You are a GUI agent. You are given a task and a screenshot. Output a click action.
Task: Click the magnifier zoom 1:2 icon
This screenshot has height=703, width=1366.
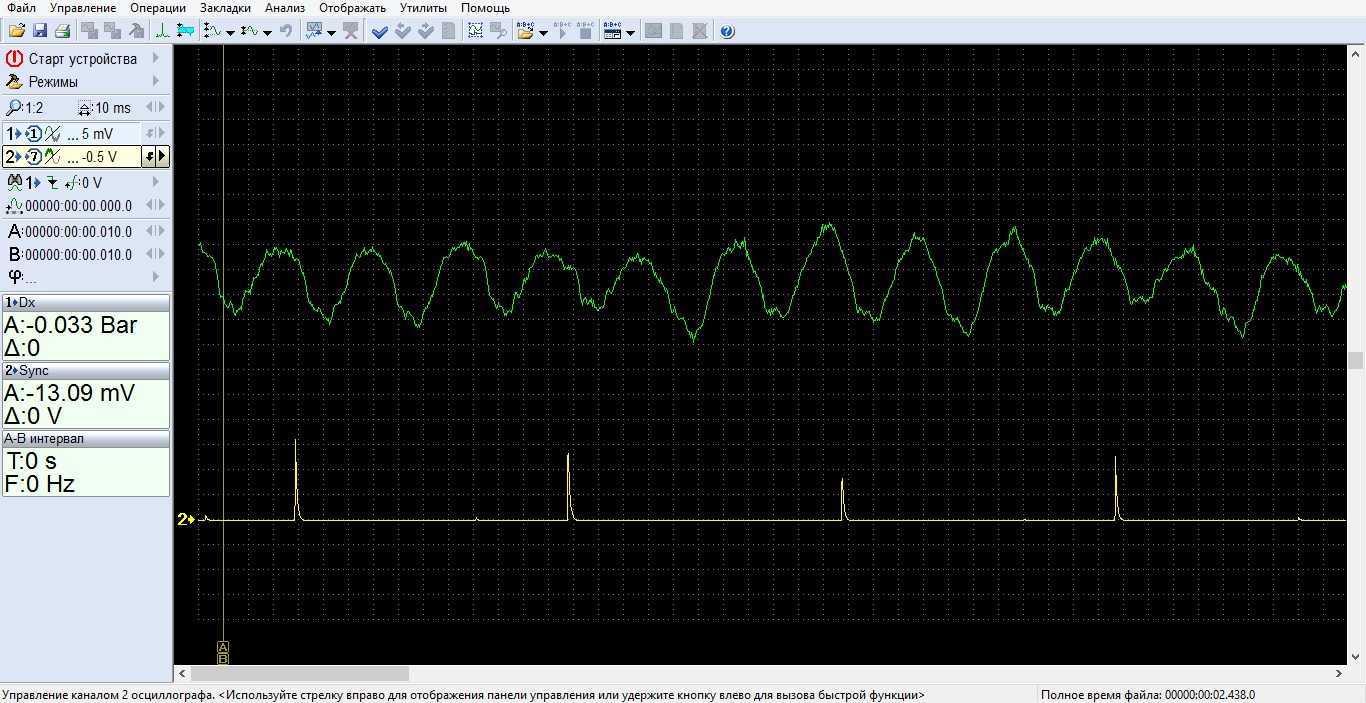14,108
